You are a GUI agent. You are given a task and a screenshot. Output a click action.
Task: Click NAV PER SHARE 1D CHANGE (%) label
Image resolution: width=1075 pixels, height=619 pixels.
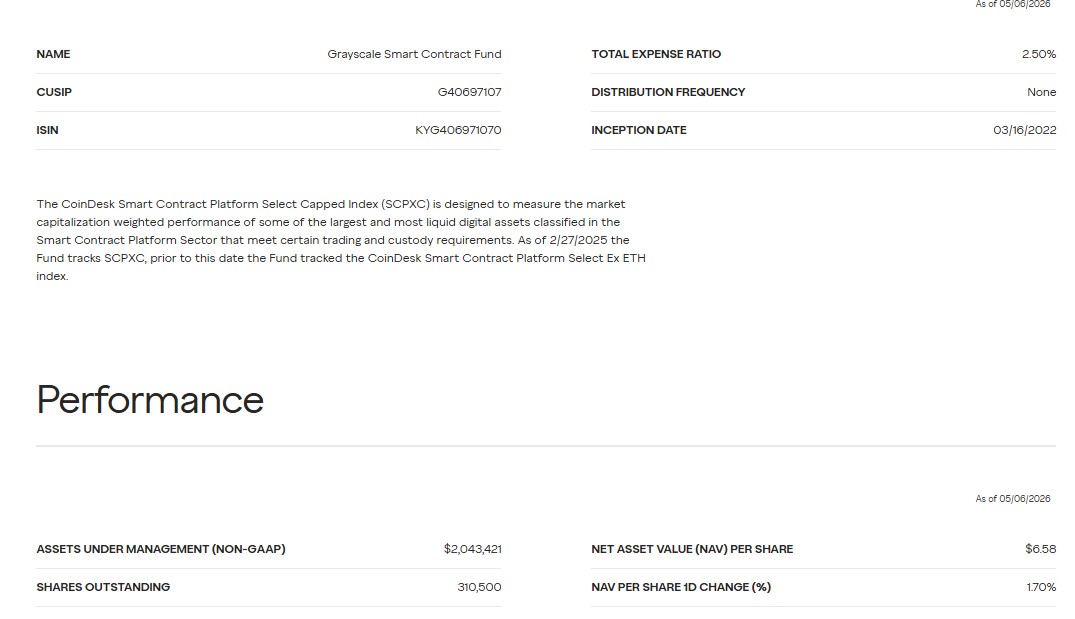click(x=681, y=587)
